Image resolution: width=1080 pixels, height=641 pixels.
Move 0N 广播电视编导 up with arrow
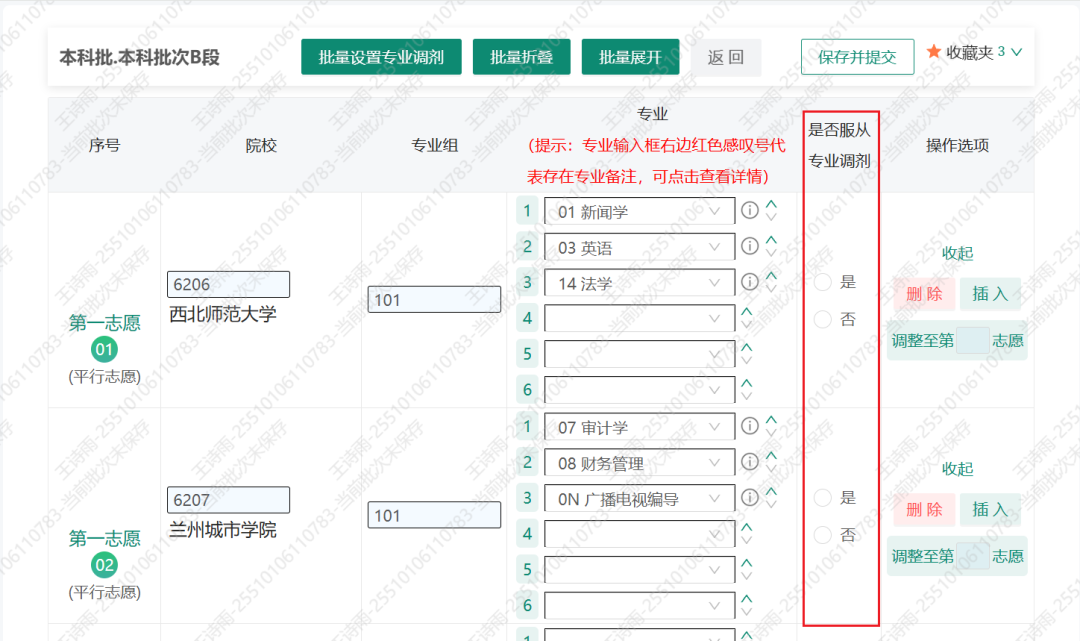[x=771, y=491]
